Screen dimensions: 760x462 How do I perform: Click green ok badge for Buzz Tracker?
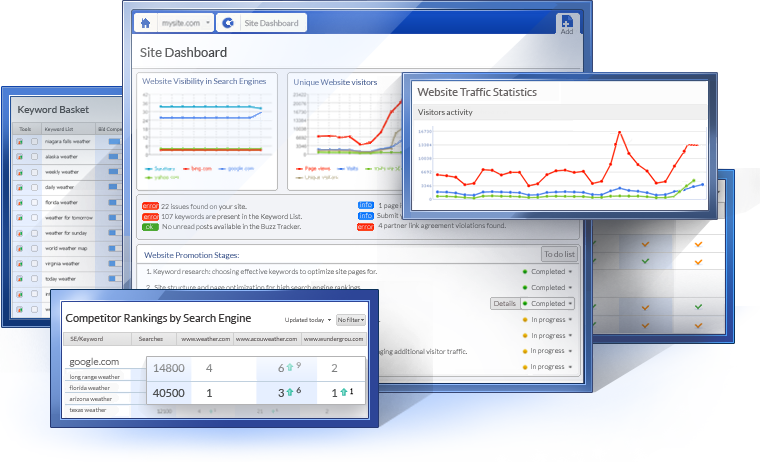(x=150, y=227)
